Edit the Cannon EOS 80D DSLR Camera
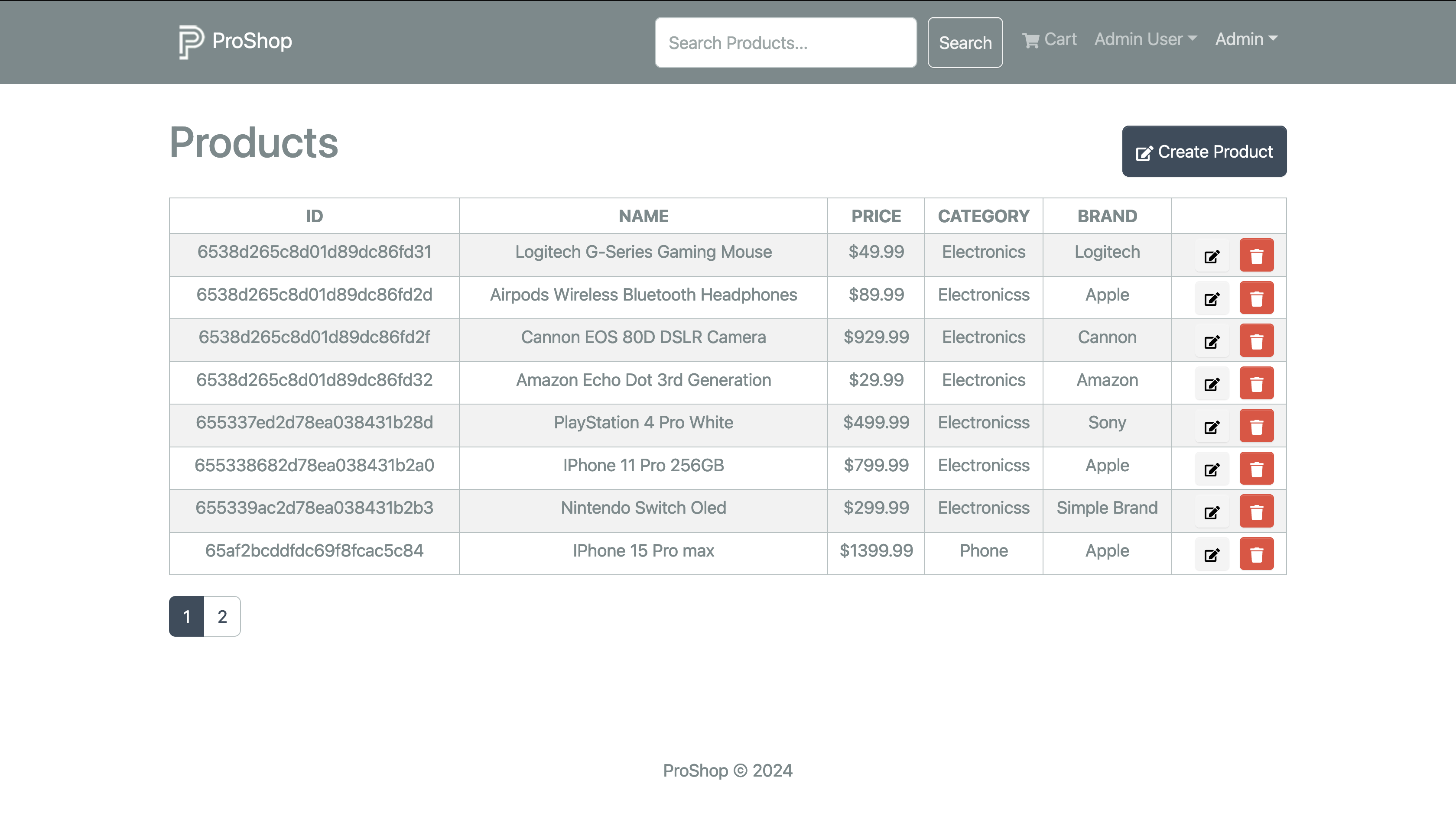Viewport: 1456px width, 816px height. click(x=1211, y=341)
